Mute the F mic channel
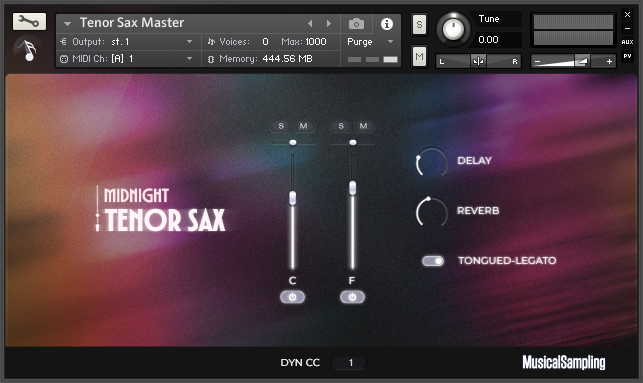This screenshot has width=643, height=383. (363, 126)
